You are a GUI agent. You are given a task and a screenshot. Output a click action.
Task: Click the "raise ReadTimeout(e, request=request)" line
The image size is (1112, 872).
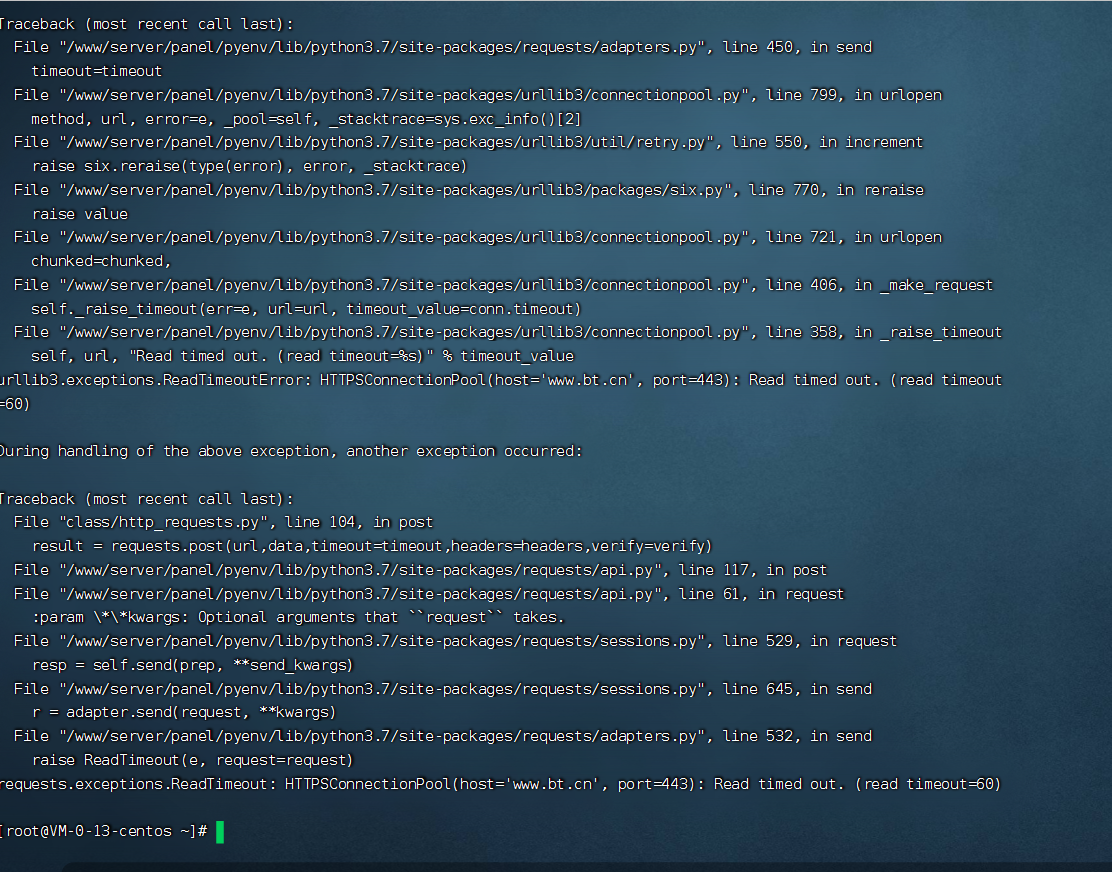tap(192, 760)
